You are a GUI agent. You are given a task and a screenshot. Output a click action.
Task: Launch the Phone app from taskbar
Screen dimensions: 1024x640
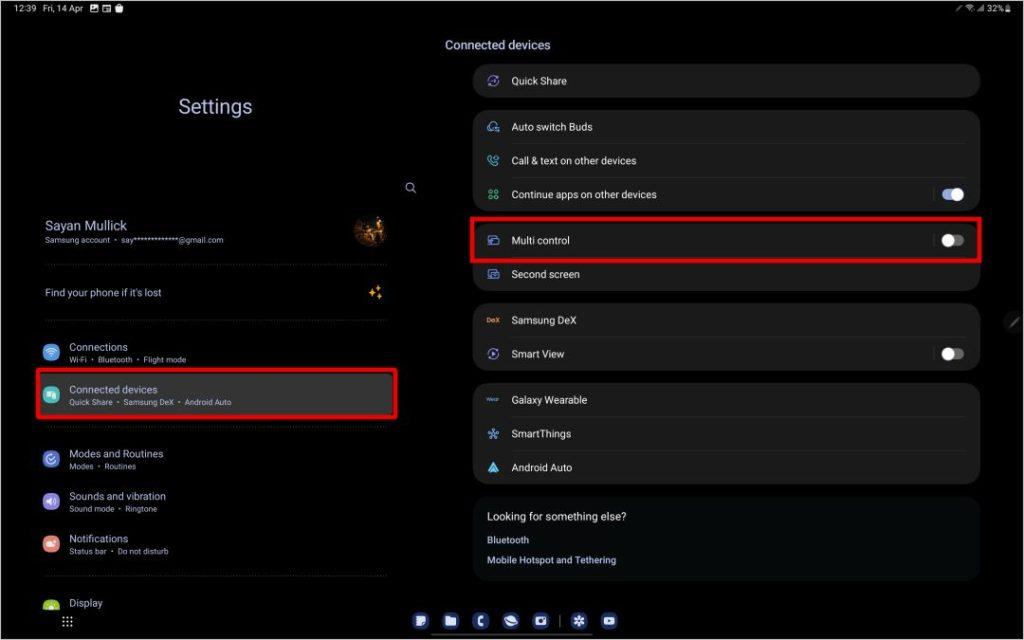coord(481,620)
